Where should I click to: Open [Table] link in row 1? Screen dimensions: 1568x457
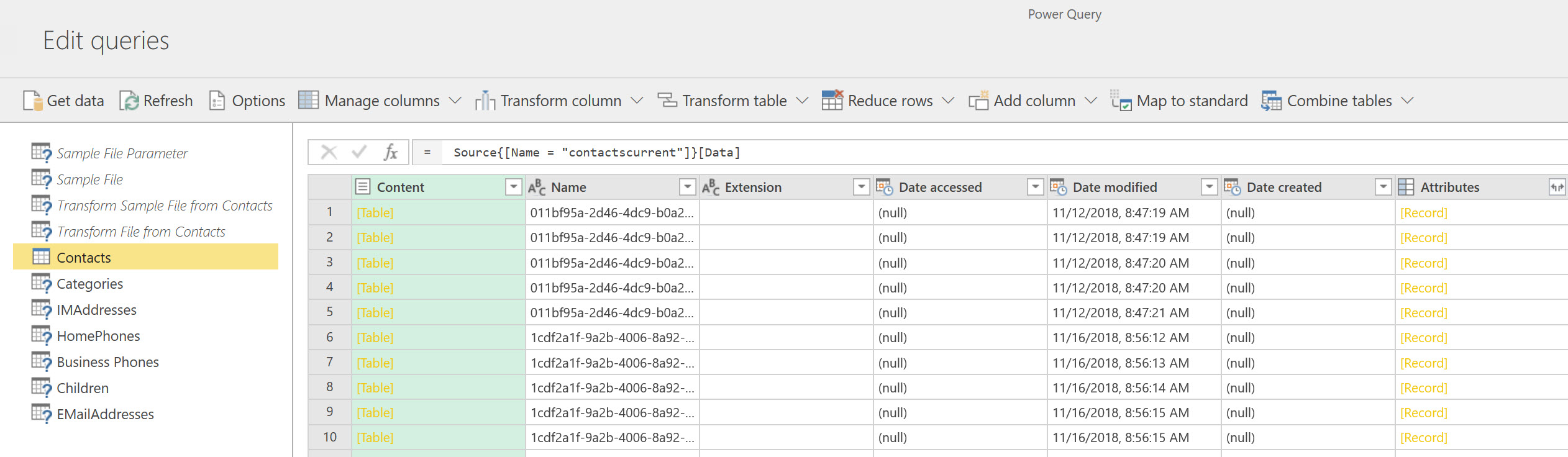375,212
